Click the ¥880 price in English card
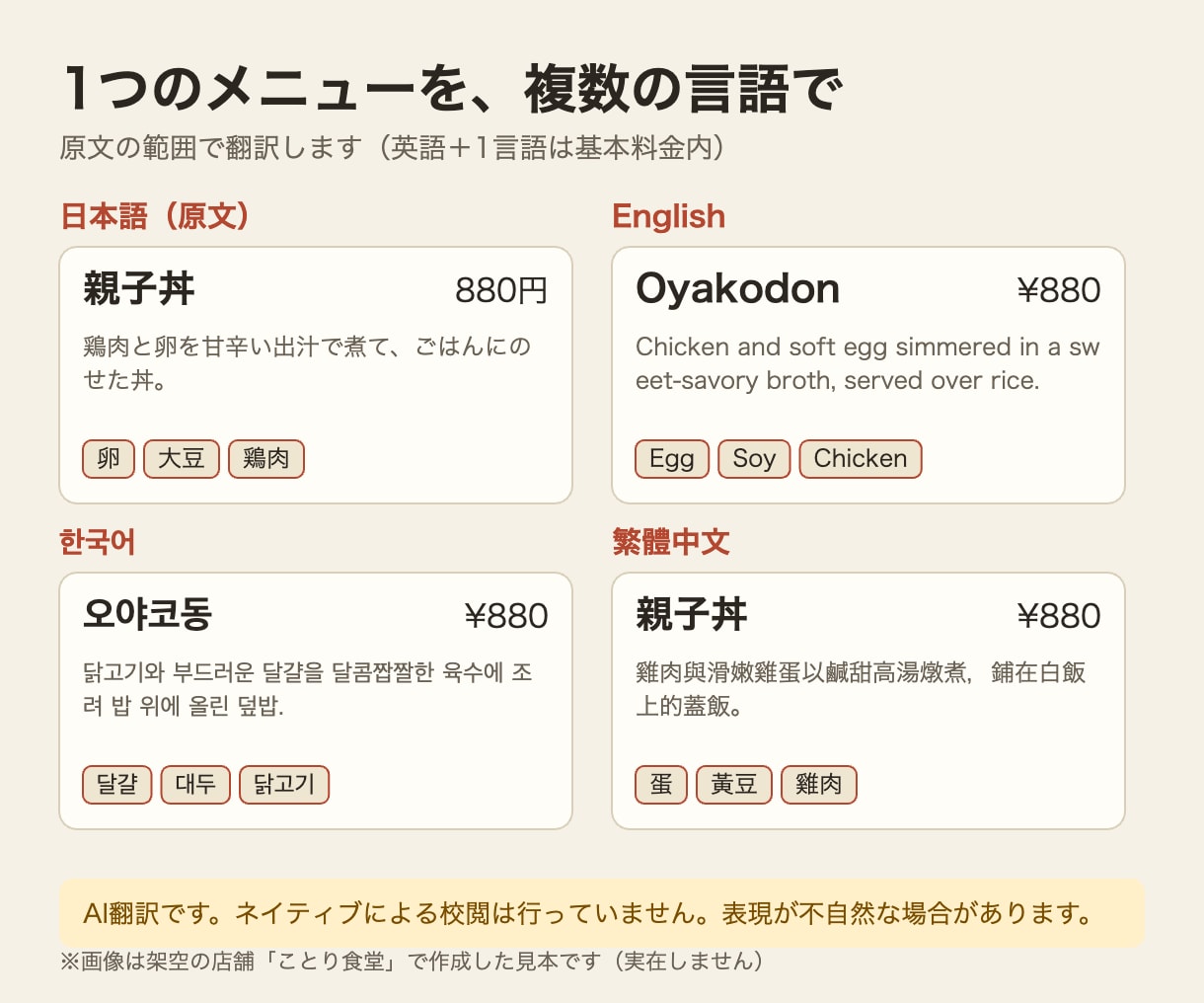The image size is (1204, 1003). (1059, 290)
